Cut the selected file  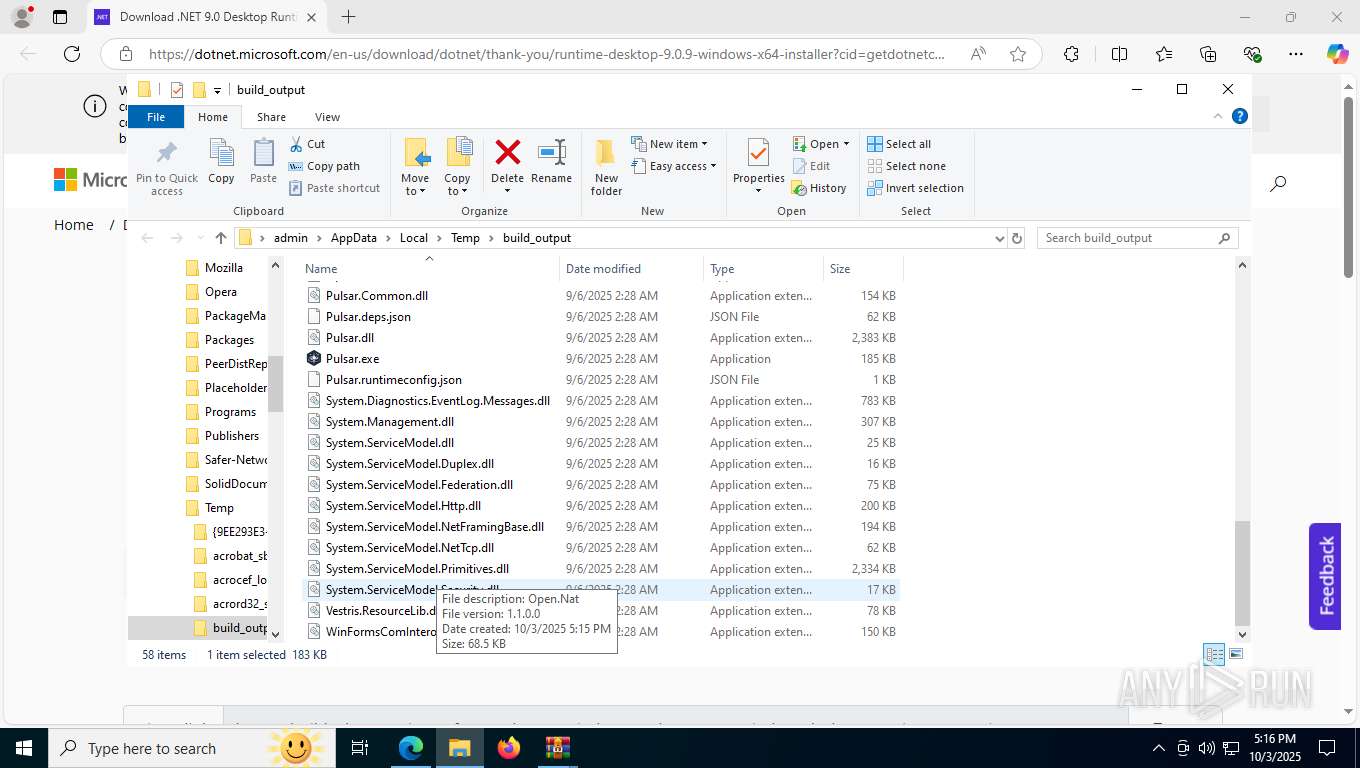click(x=307, y=144)
